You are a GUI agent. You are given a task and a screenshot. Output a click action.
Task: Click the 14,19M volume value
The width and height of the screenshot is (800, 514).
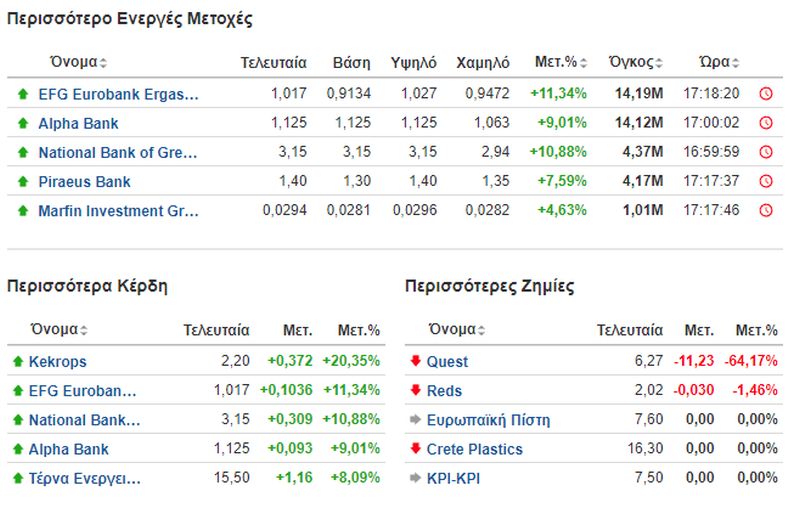click(639, 93)
